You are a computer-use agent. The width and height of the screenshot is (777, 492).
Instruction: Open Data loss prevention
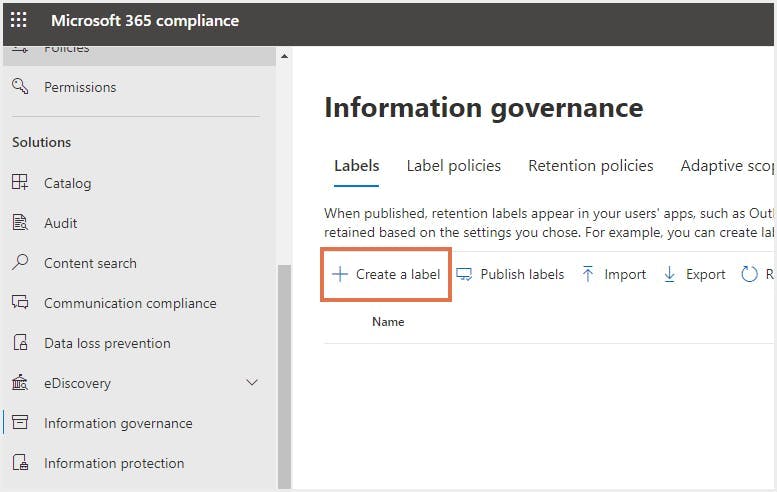(107, 343)
